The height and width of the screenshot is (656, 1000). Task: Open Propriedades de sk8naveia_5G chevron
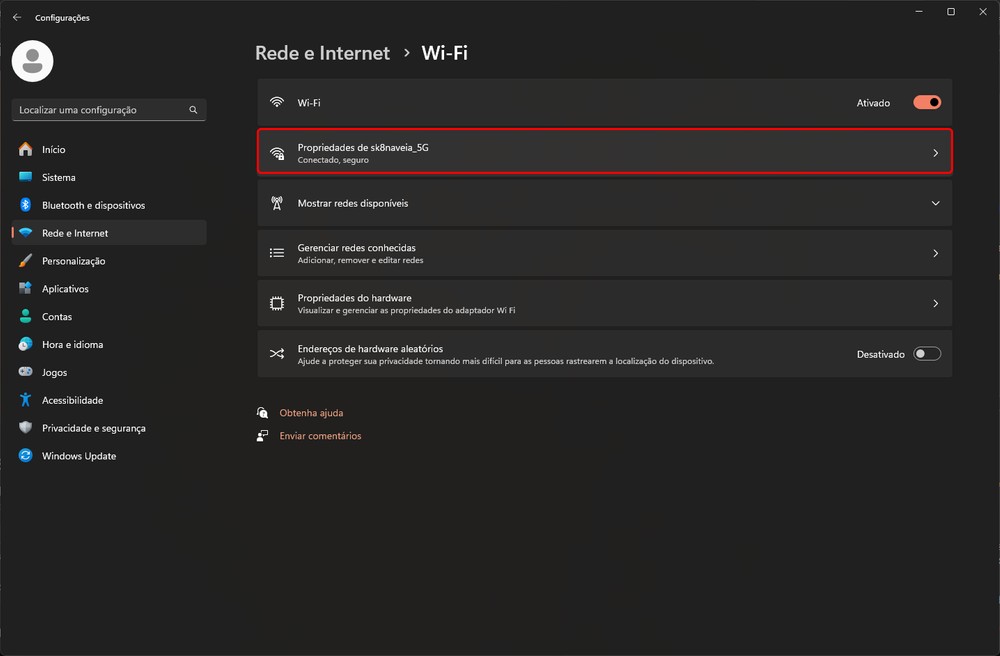pyautogui.click(x=935, y=153)
